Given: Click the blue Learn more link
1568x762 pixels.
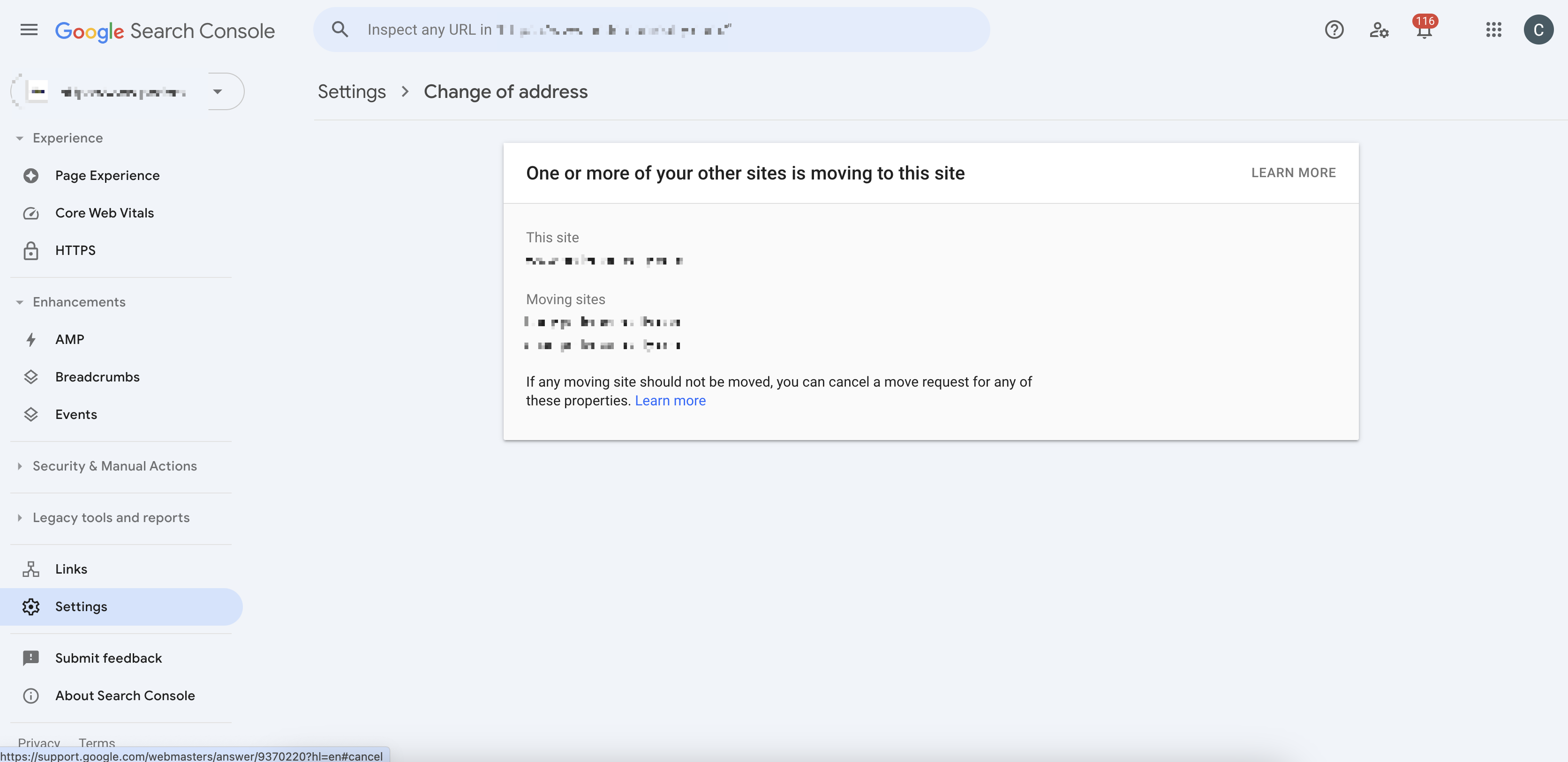Looking at the screenshot, I should (670, 401).
